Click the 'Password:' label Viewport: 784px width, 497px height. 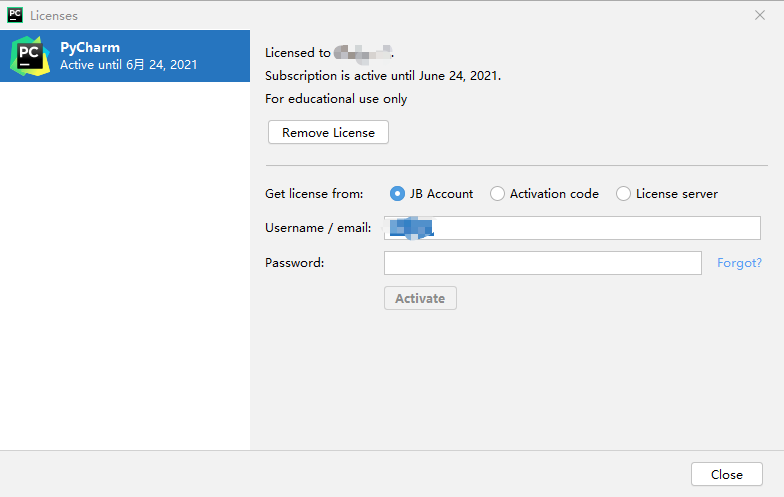294,262
